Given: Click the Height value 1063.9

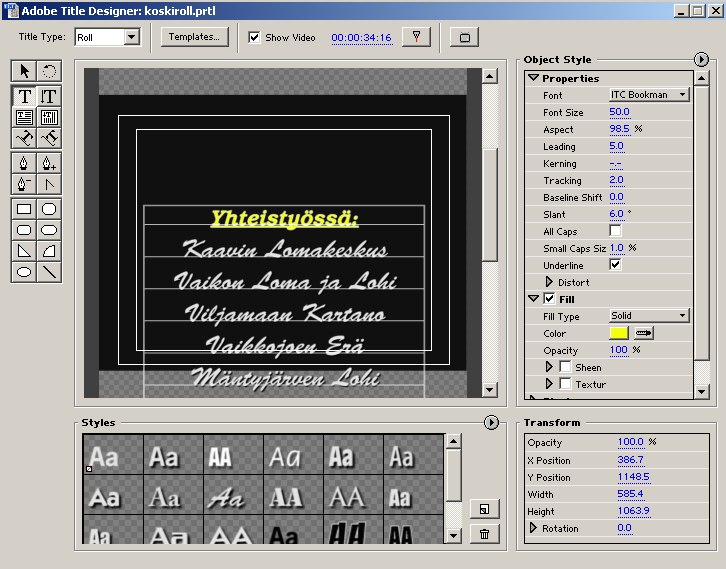Looking at the screenshot, I should click(633, 511).
